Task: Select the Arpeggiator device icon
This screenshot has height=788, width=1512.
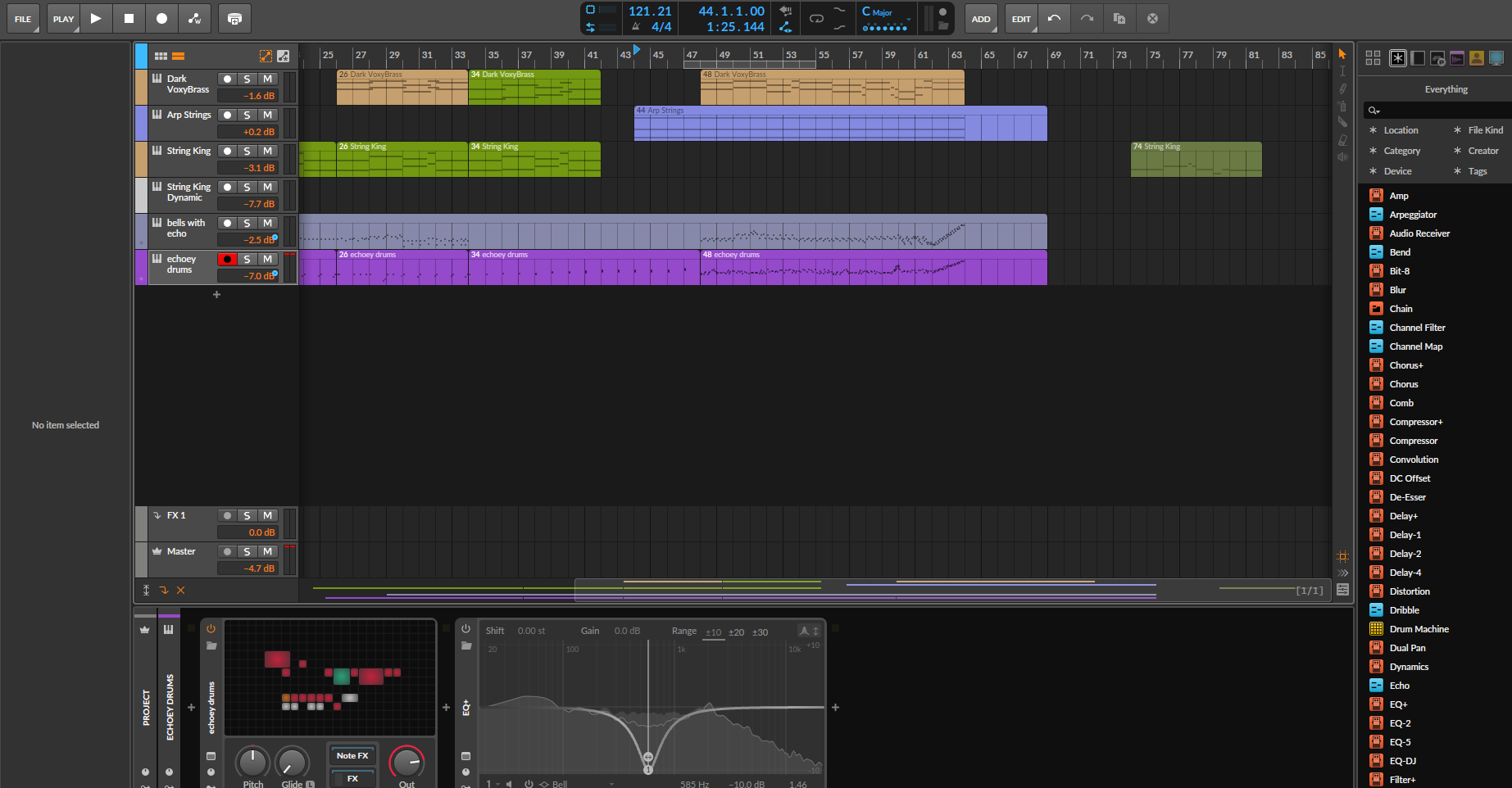Action: click(x=1376, y=215)
